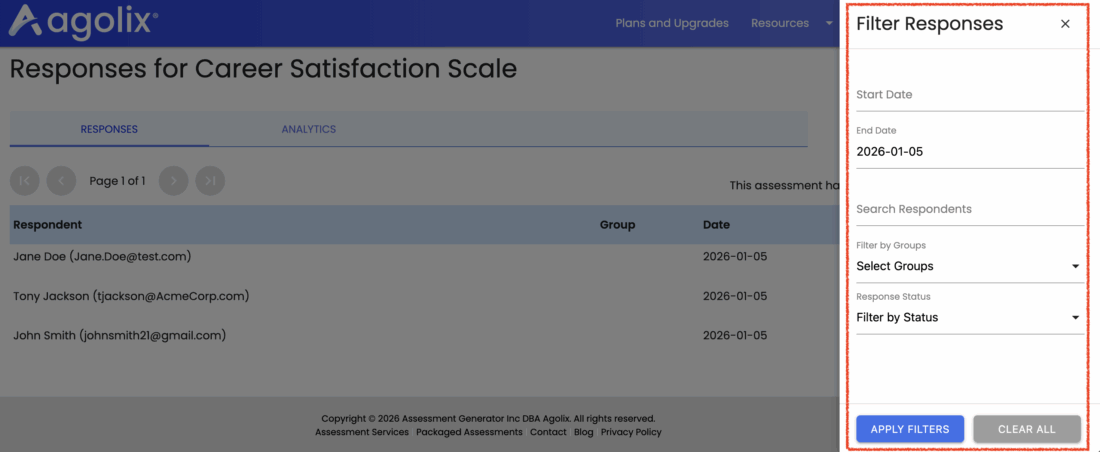The image size is (1100, 452).
Task: Switch to the Analytics tab
Action: (308, 129)
